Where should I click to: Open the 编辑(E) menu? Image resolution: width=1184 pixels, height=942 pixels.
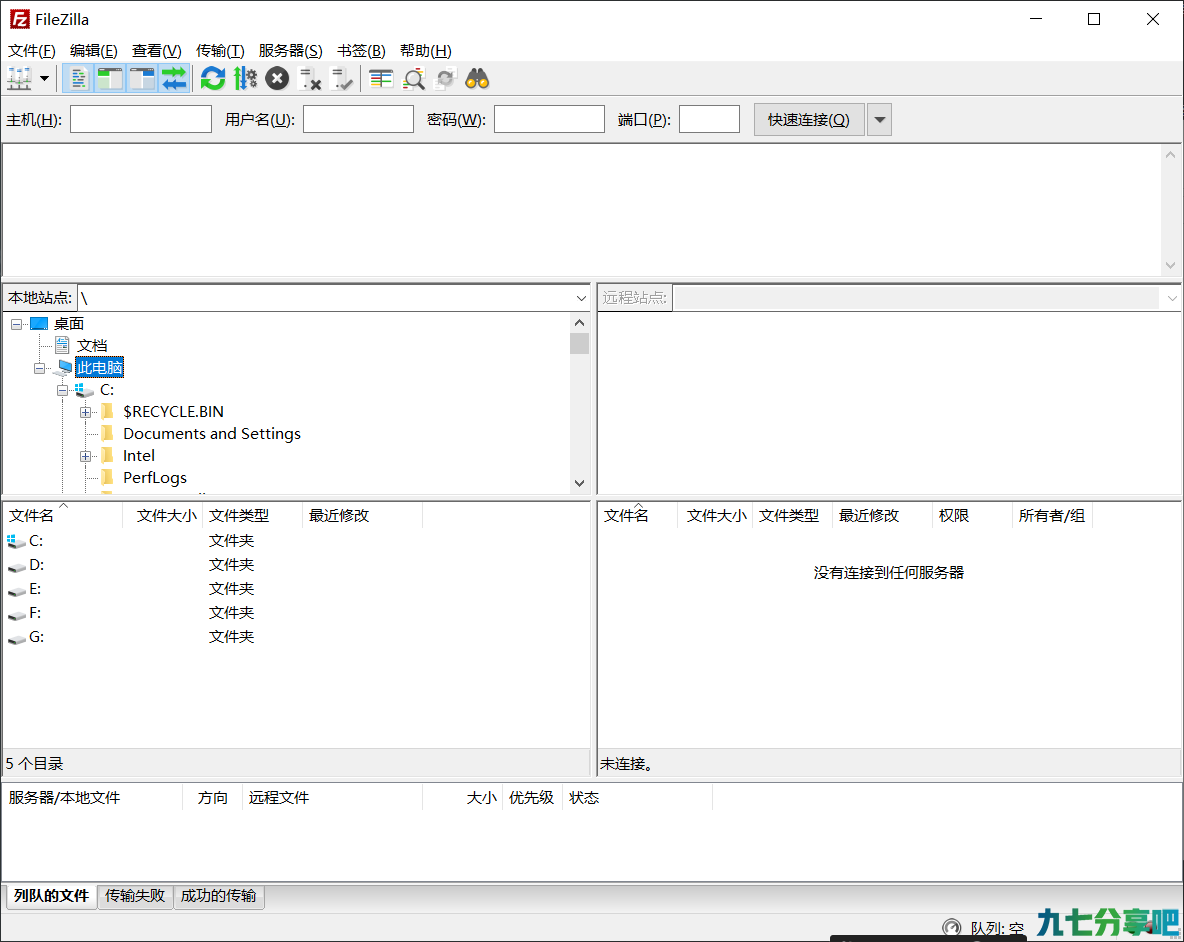pos(94,51)
